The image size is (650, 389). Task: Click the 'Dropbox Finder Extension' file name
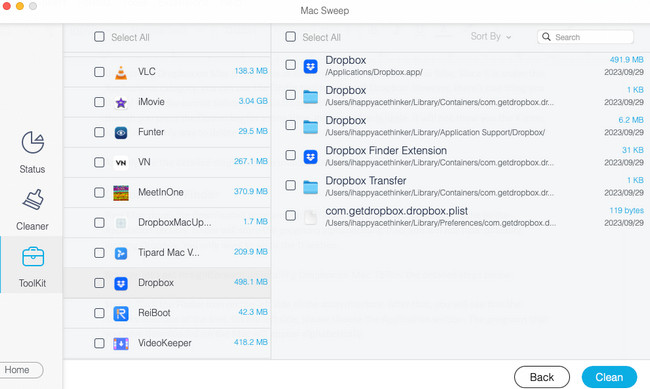[x=386, y=151]
